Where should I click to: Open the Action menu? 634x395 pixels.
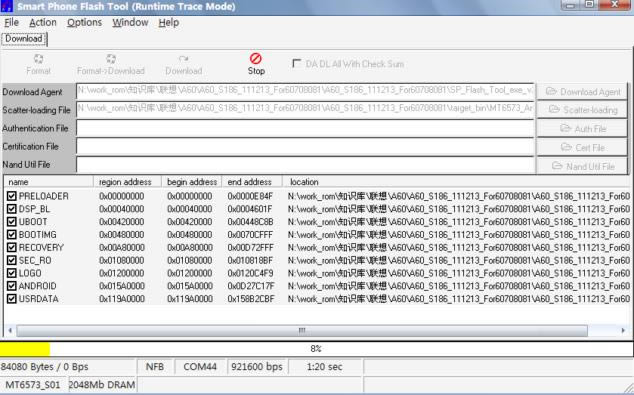point(42,23)
